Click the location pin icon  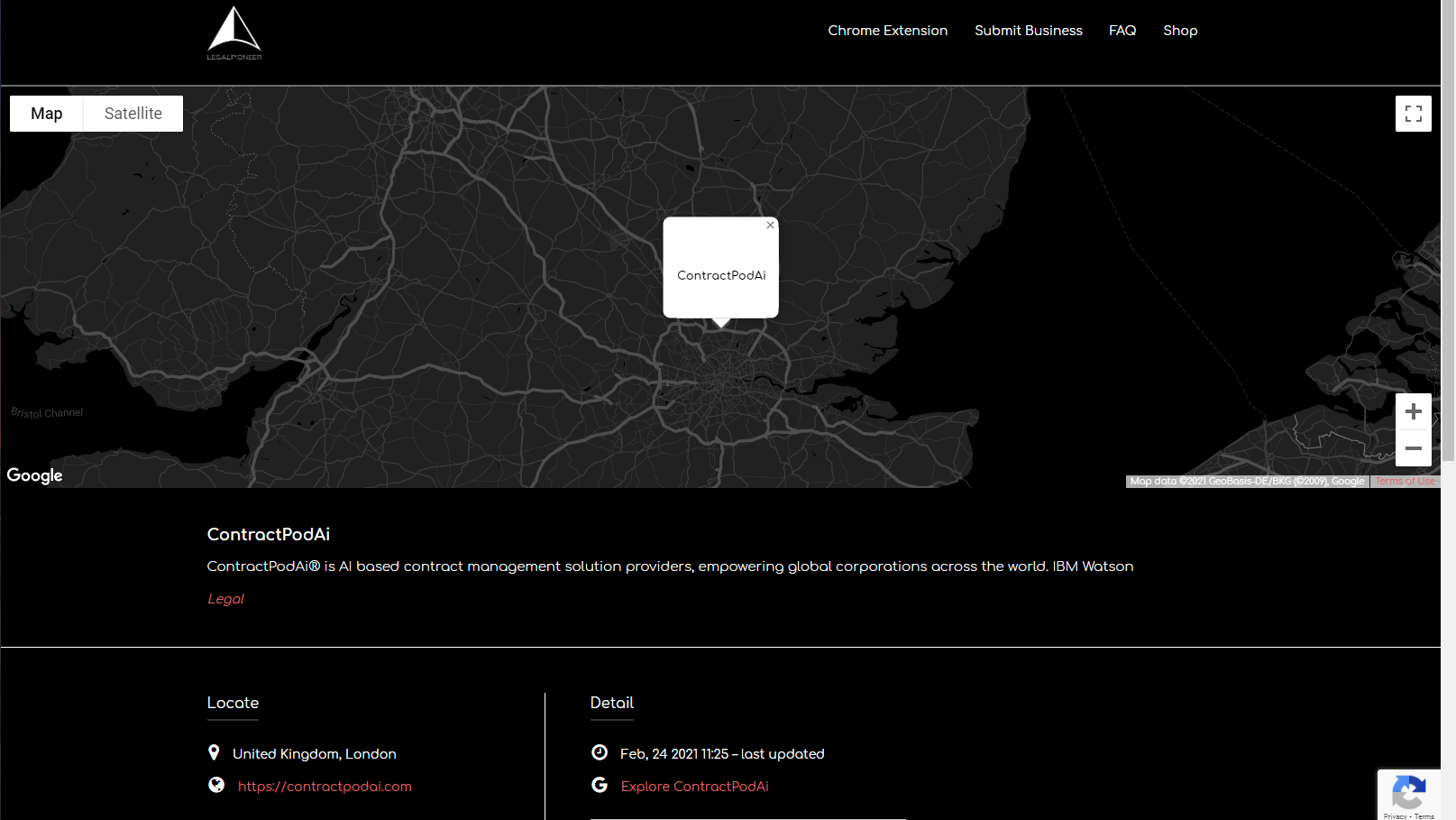click(214, 752)
